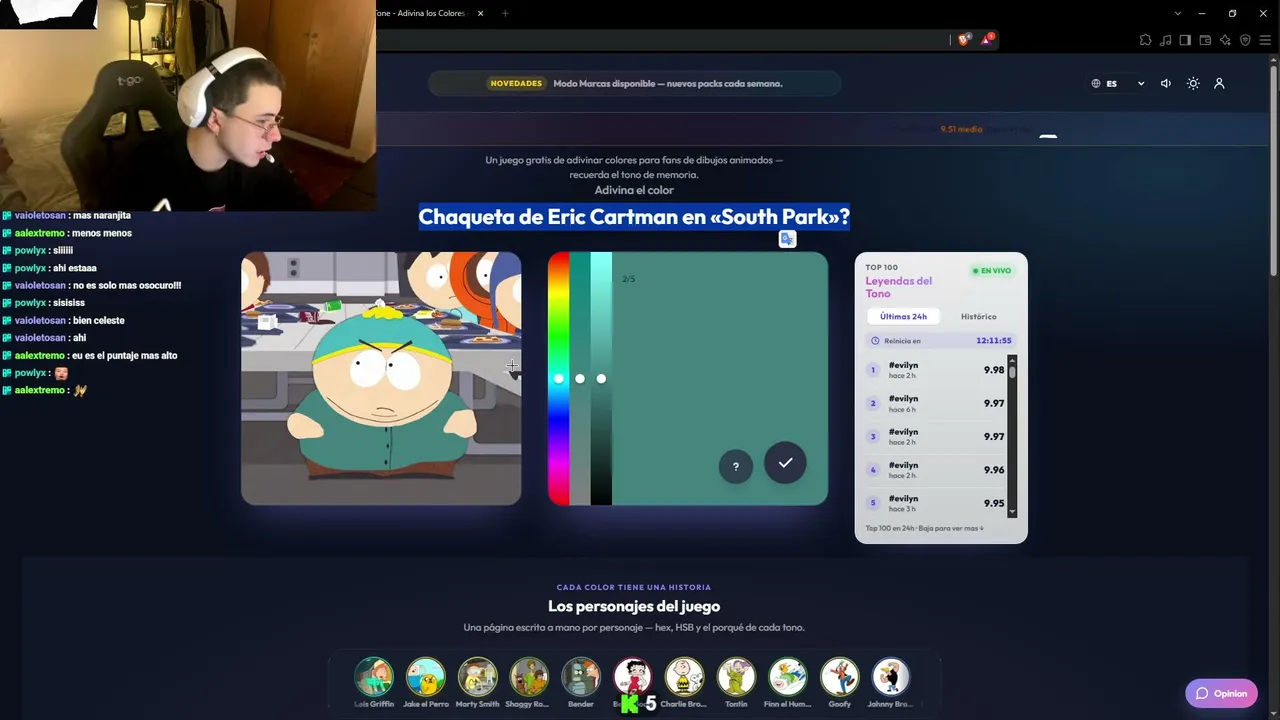Open the browser hamburger menu

1265,40
